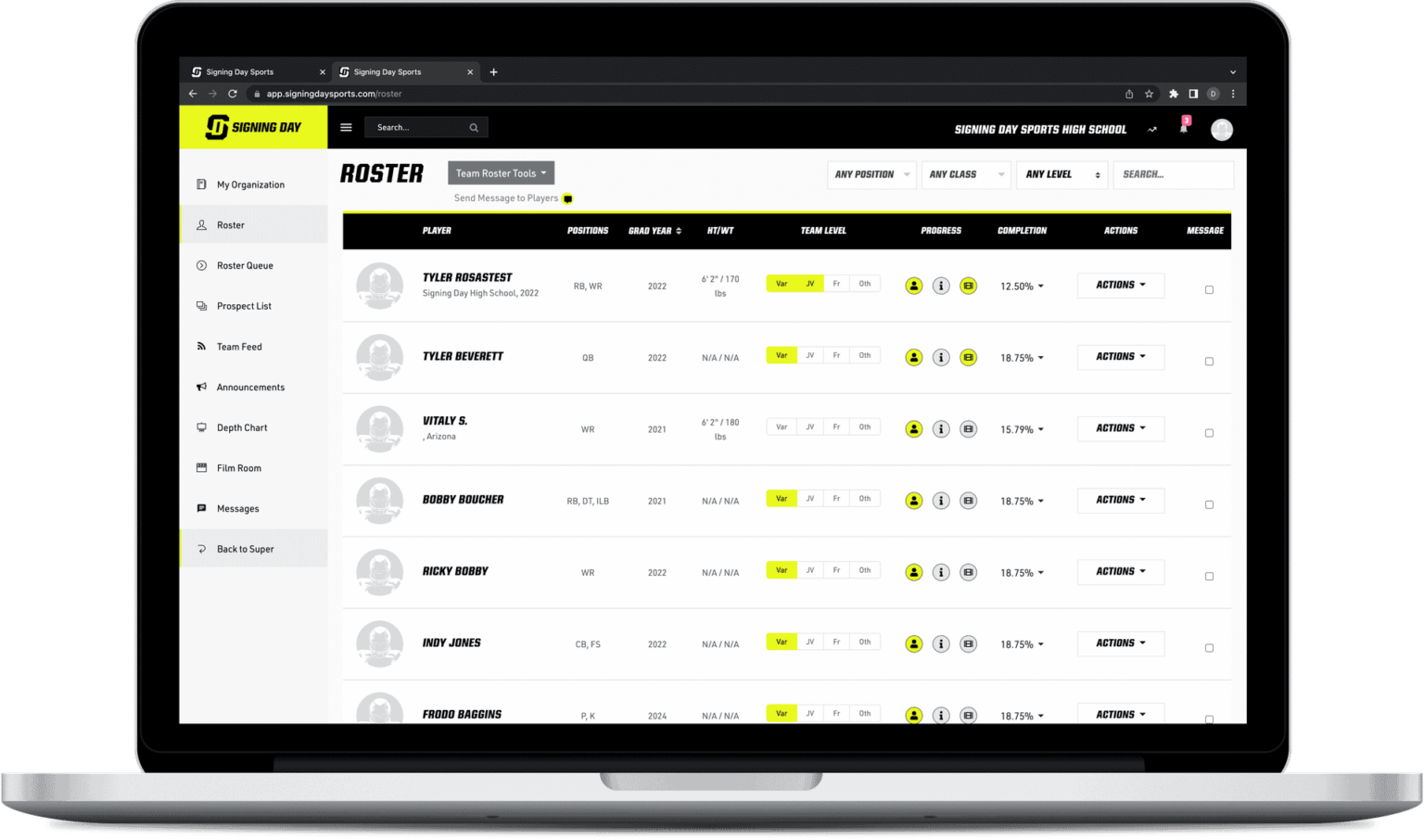This screenshot has width=1424, height=840.
Task: Open Actions dropdown for Ricky Bobby
Action: 1120,572
